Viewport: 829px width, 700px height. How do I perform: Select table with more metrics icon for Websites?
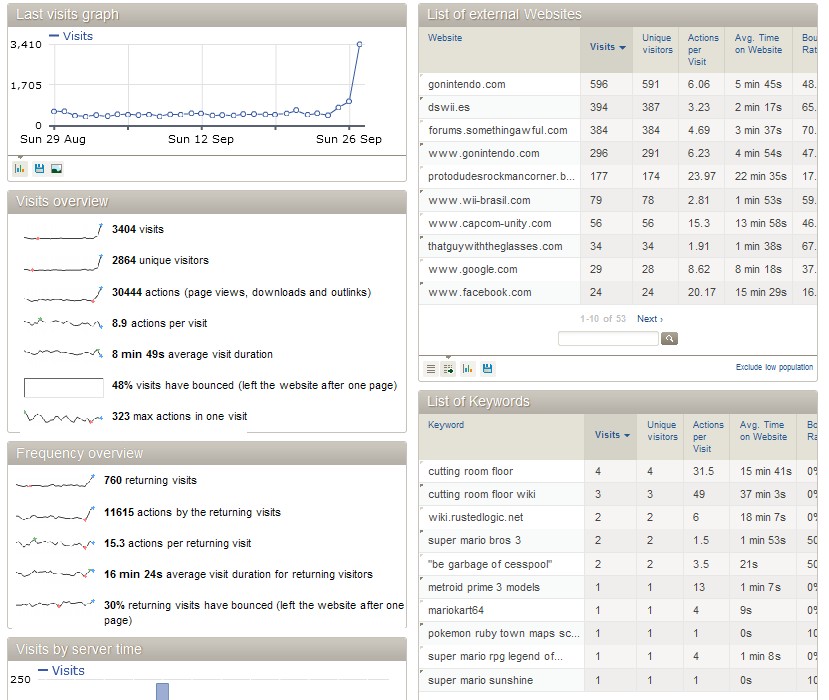pos(449,368)
